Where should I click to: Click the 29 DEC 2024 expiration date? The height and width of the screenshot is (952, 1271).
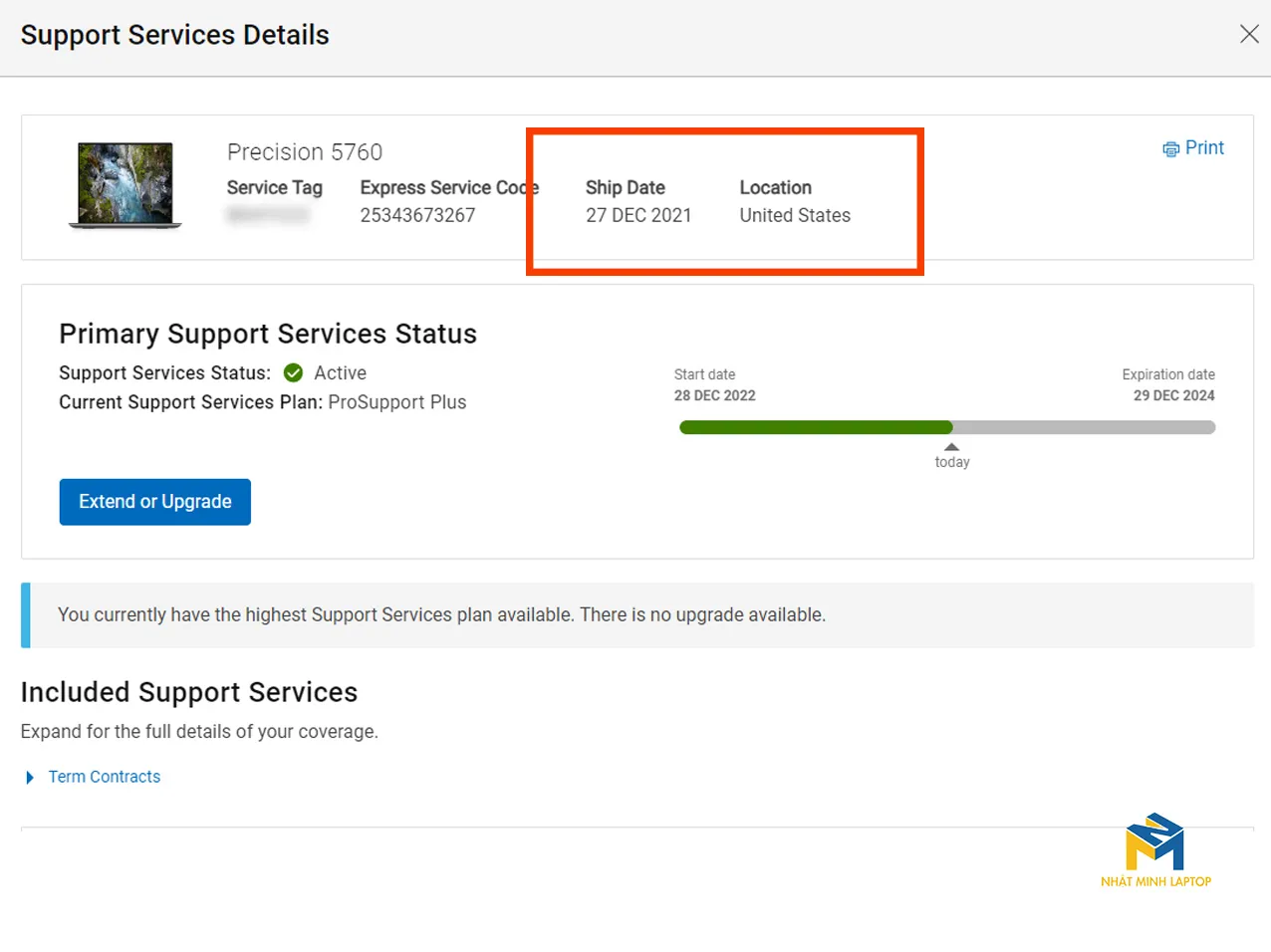(1173, 395)
